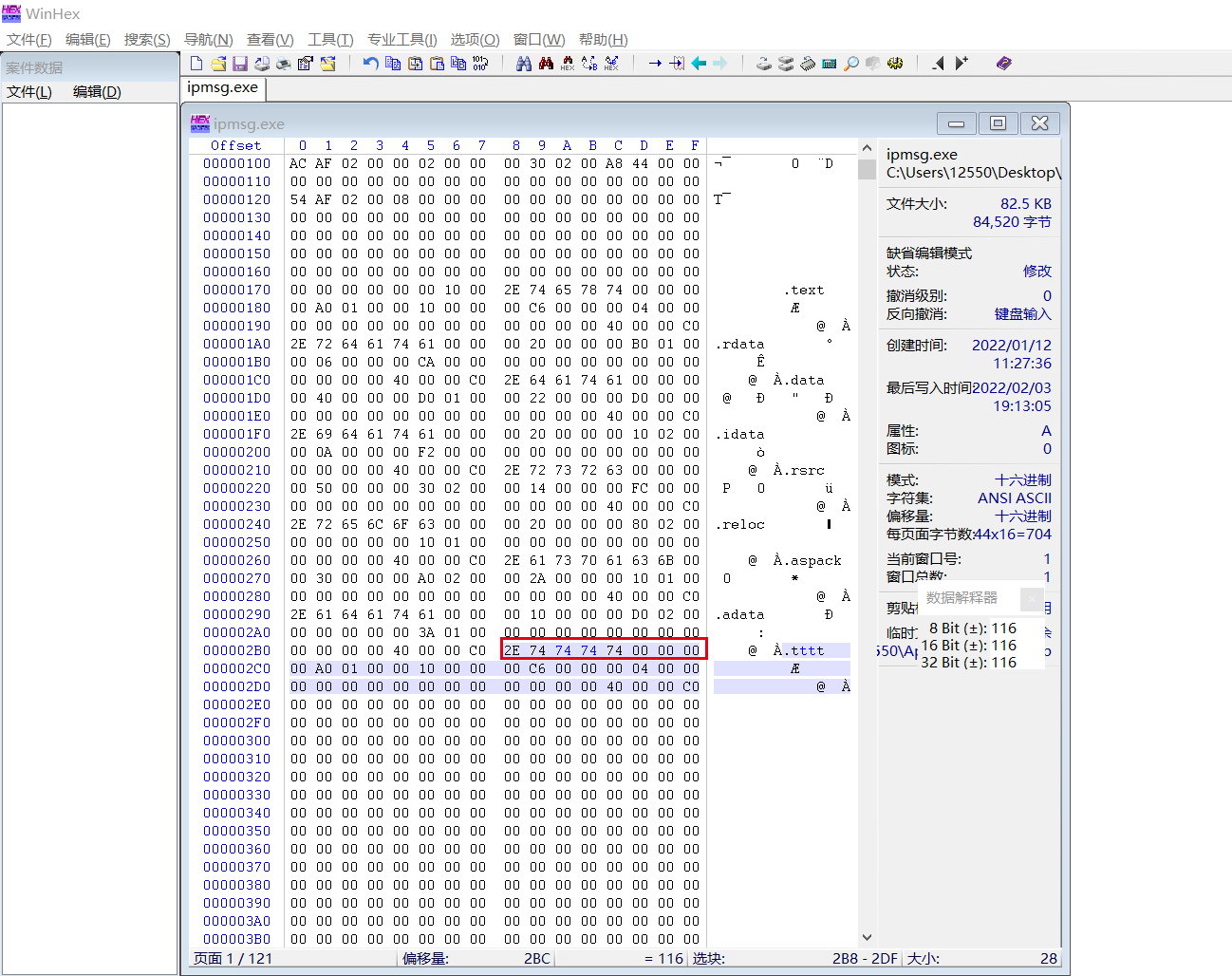Image resolution: width=1232 pixels, height=976 pixels.
Task: Select the ipmsg.exe document tab
Action: pos(223,87)
